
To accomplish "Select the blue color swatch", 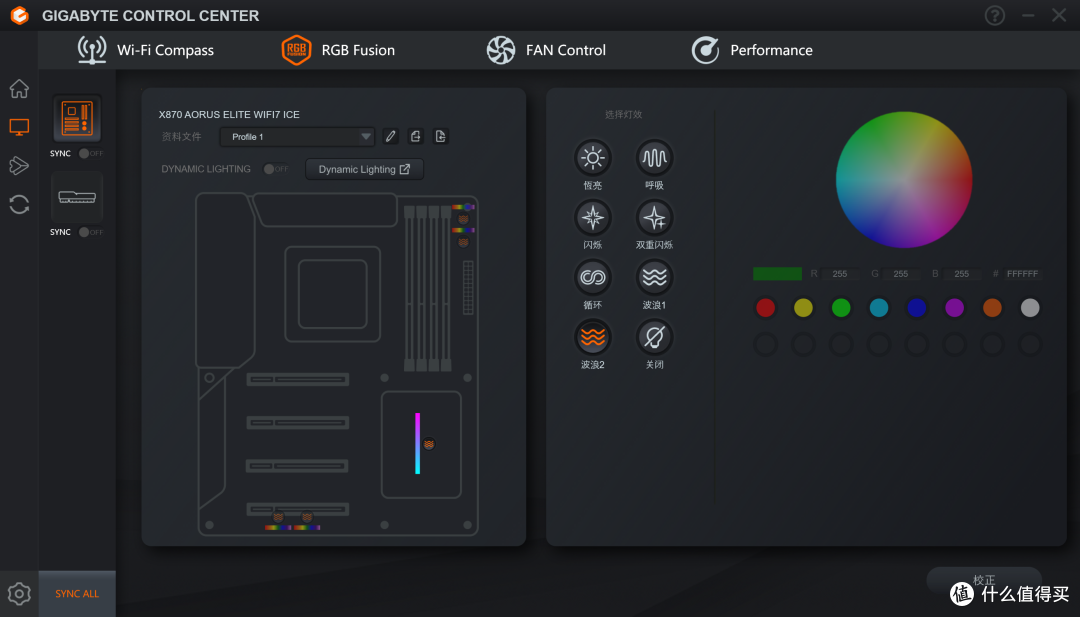I will click(x=917, y=308).
